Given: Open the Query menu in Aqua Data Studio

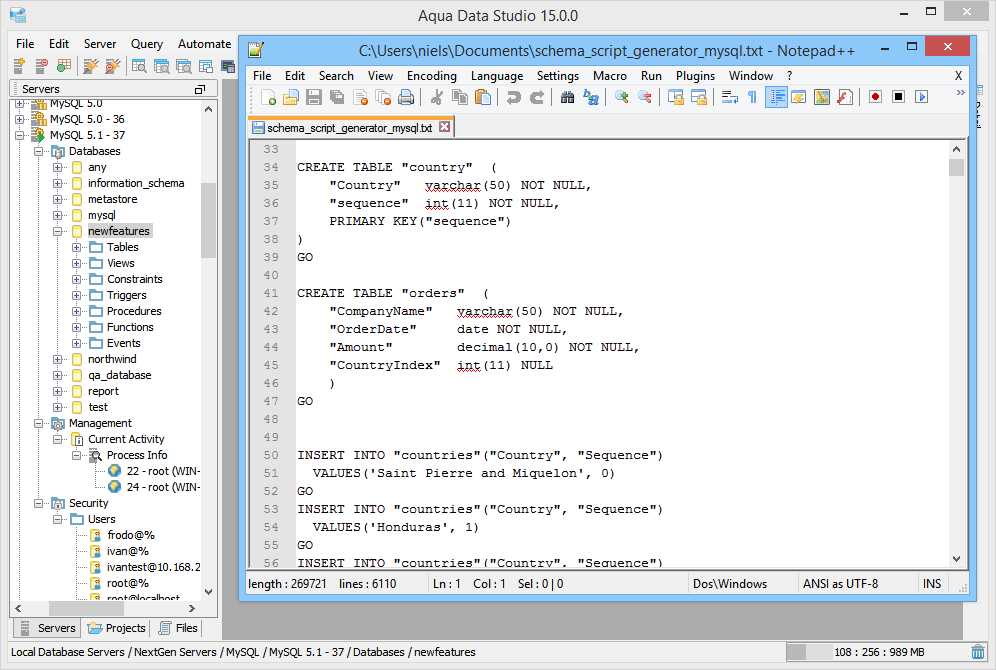Looking at the screenshot, I should pos(147,44).
